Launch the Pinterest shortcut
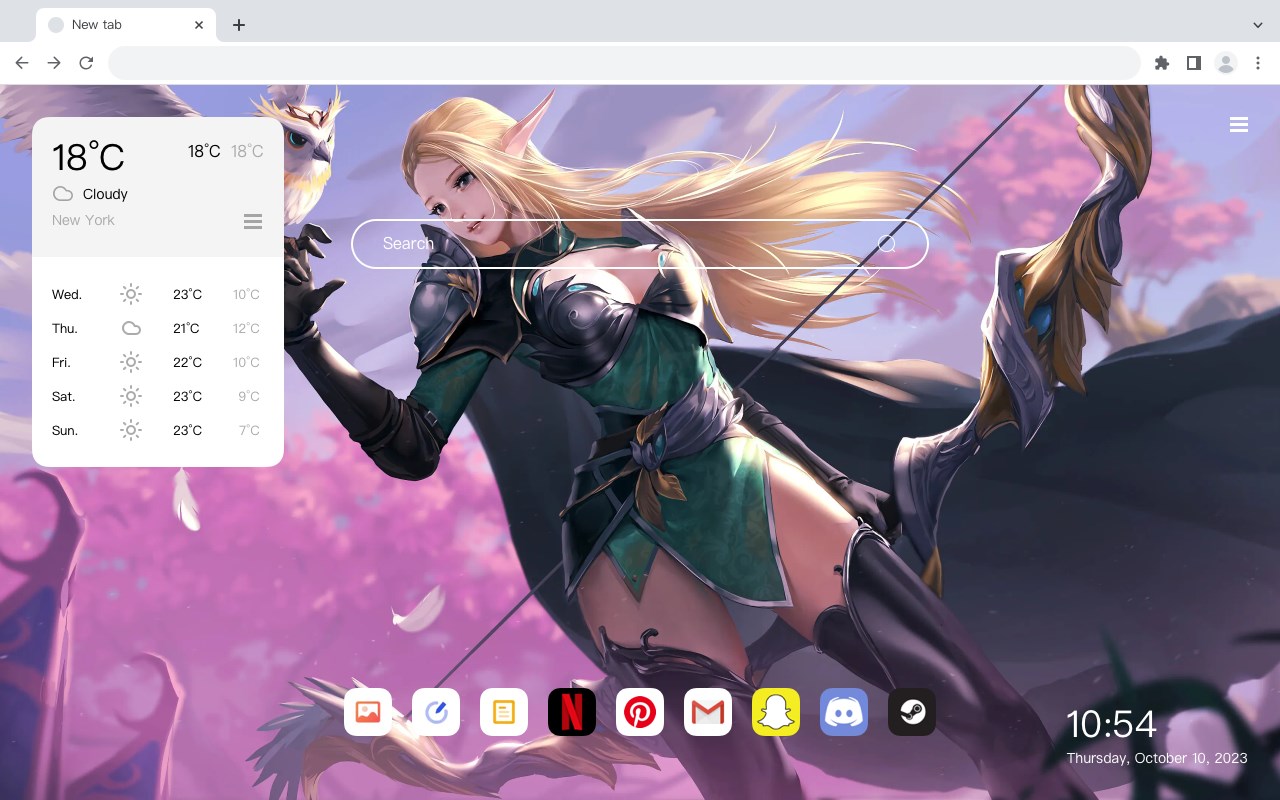Viewport: 1280px width, 800px height. click(x=640, y=712)
